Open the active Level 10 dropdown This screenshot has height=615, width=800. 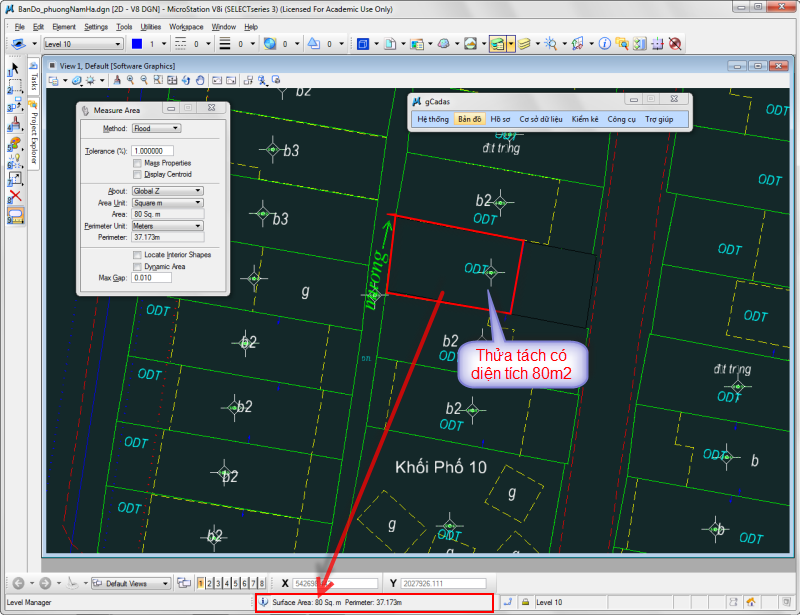coord(82,44)
